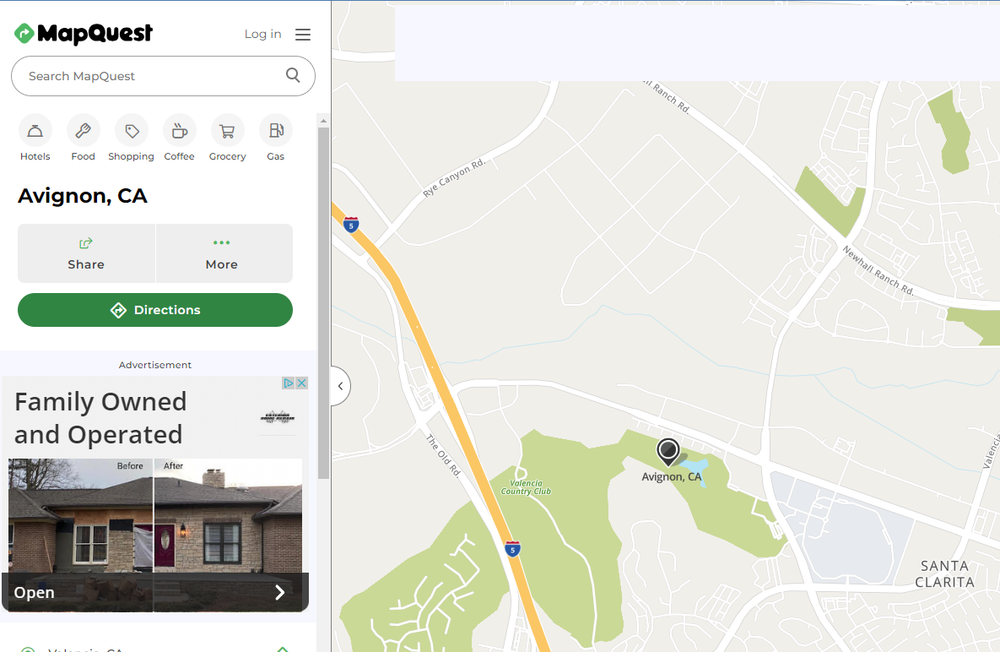
Task: Click the sidebar scrollbar up arrow
Action: tap(323, 120)
